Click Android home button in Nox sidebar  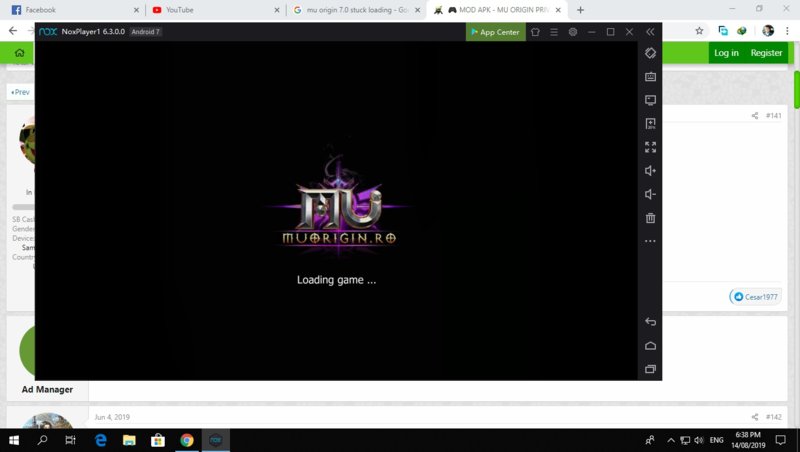pos(650,346)
